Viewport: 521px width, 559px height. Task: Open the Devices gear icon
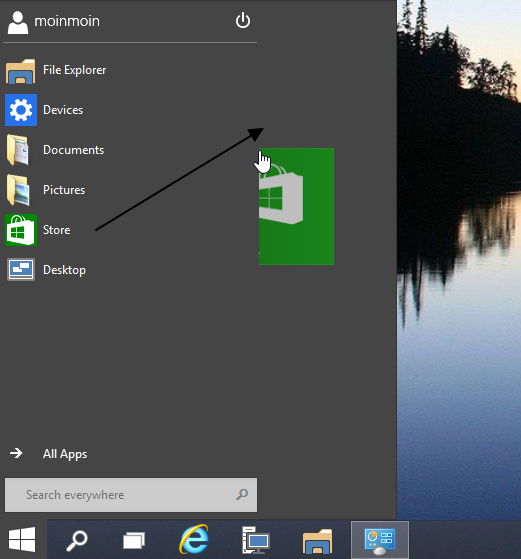click(x=21, y=110)
